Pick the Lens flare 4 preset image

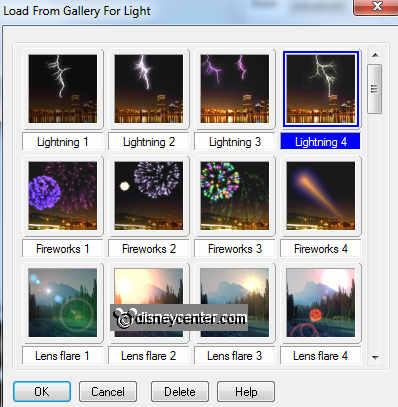pos(321,303)
